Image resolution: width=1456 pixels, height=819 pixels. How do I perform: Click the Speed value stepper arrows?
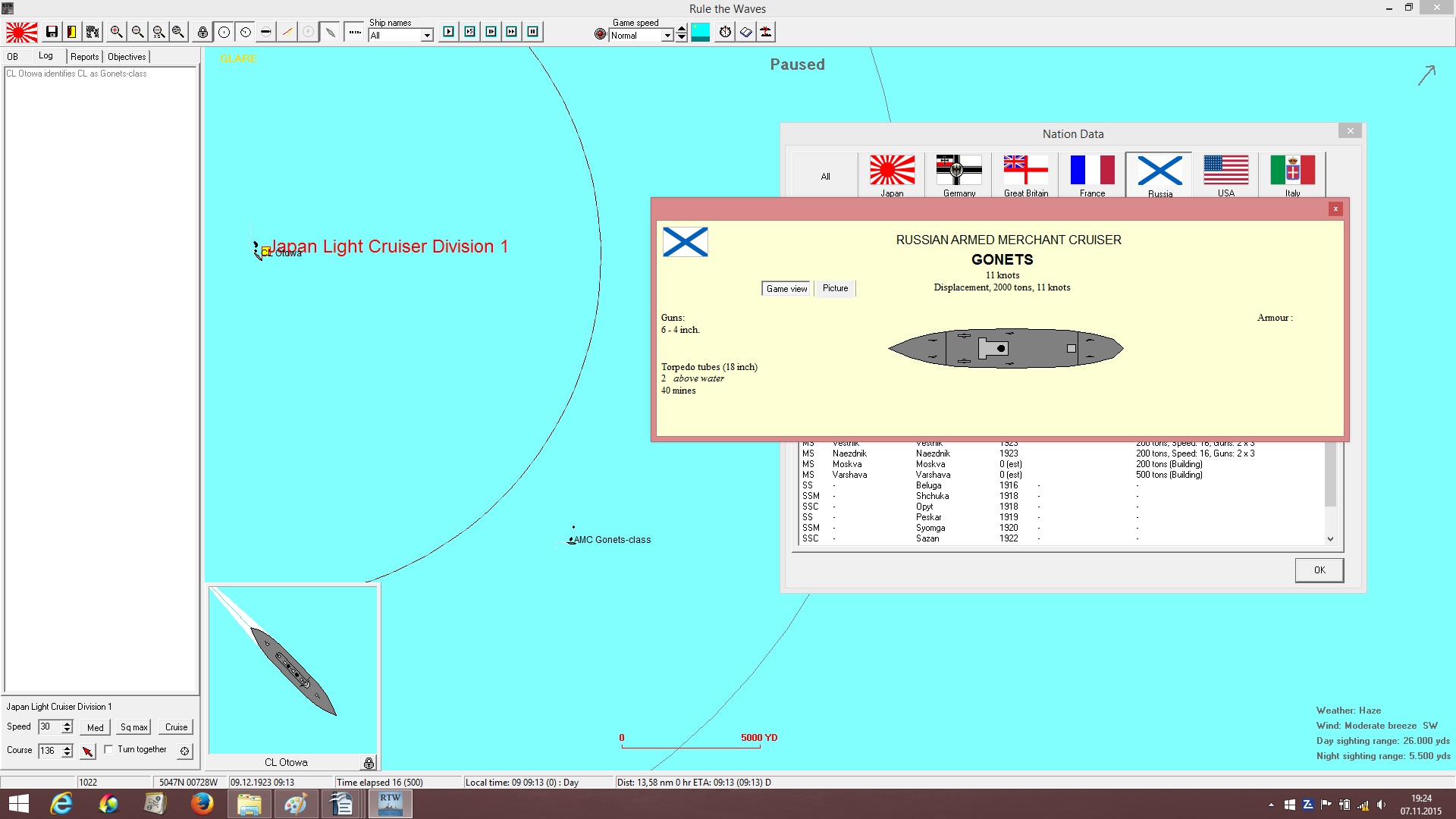67,727
